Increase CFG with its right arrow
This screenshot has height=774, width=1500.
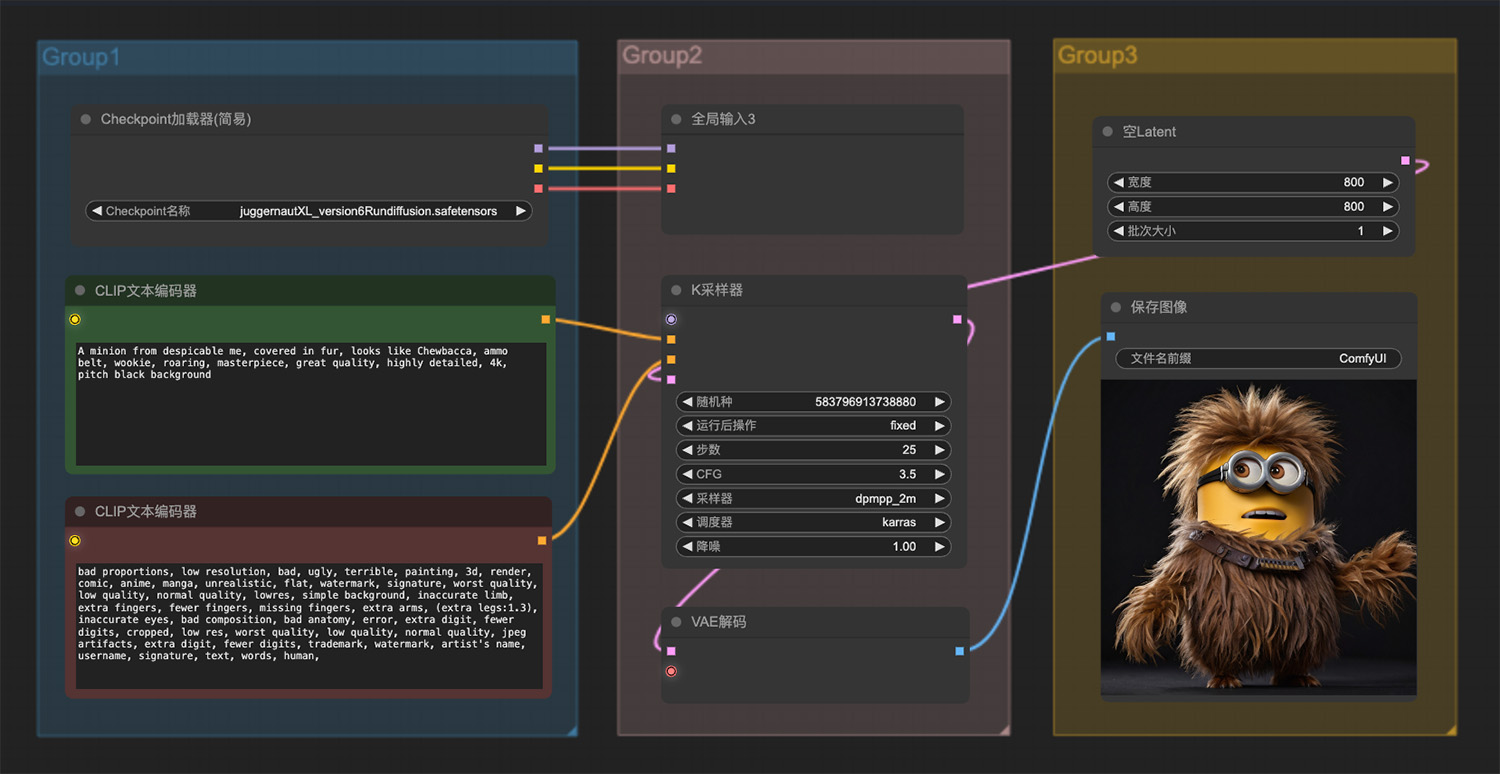pyautogui.click(x=940, y=474)
